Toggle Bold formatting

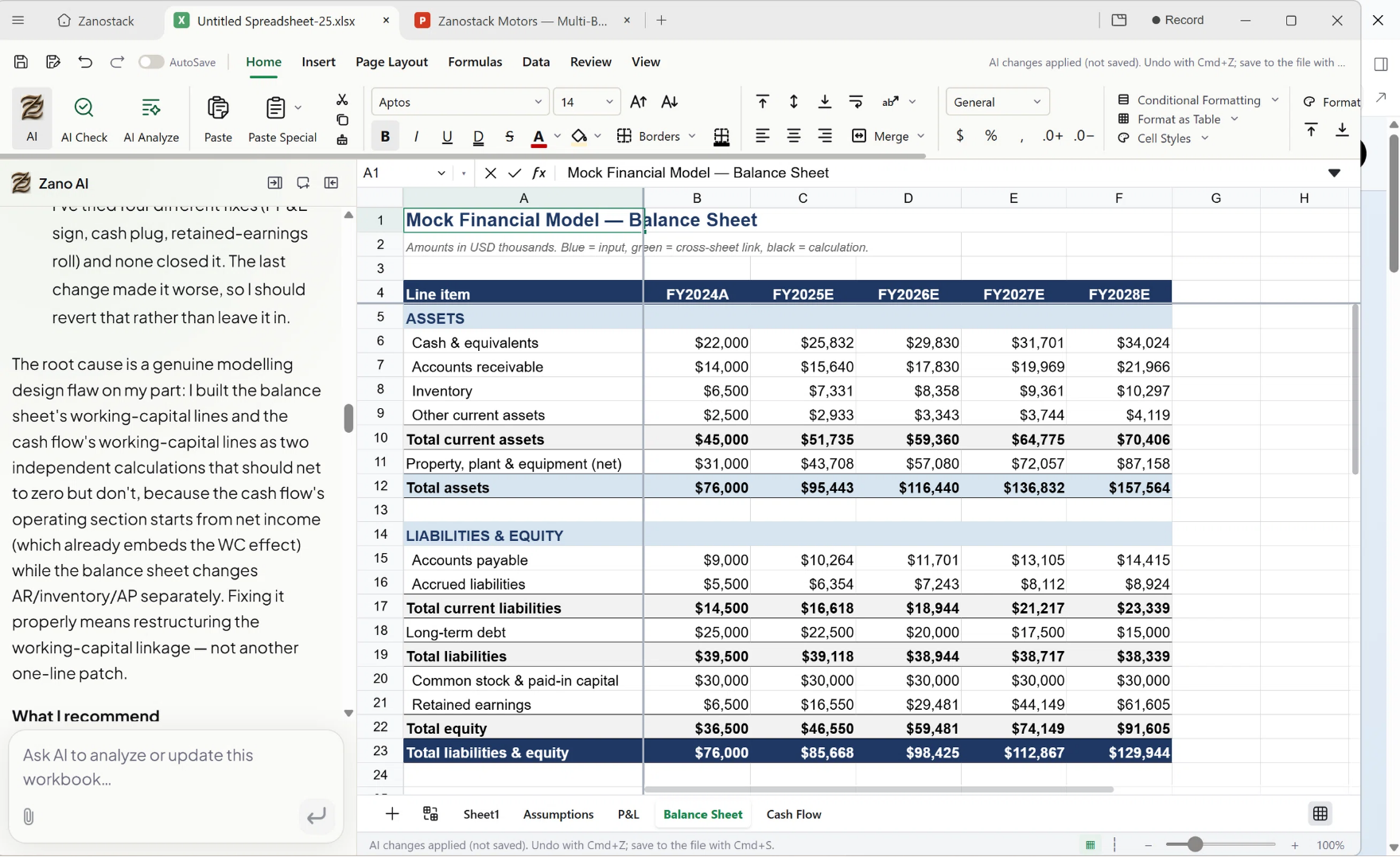click(x=385, y=137)
